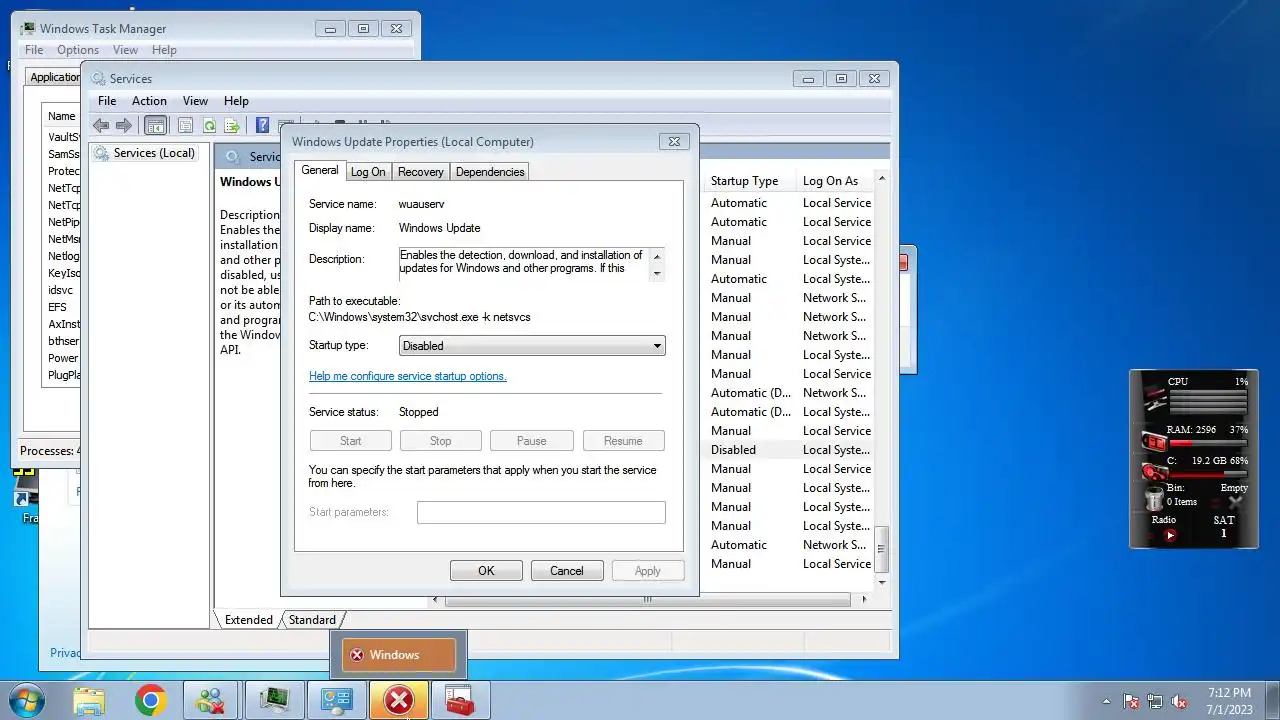Open Windows Explorer from the taskbar
This screenshot has height=720, width=1280.
tap(89, 700)
